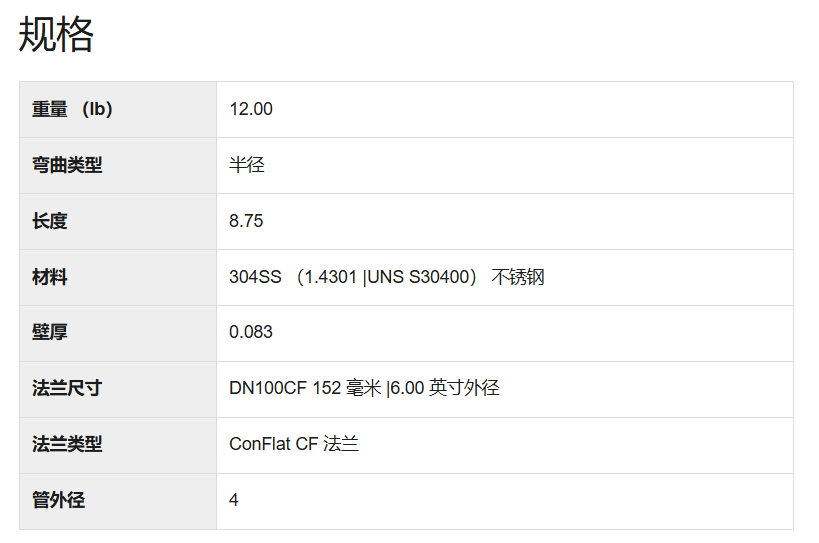
Task: Click the 6.00 英寸外径 text
Action: 445,388
